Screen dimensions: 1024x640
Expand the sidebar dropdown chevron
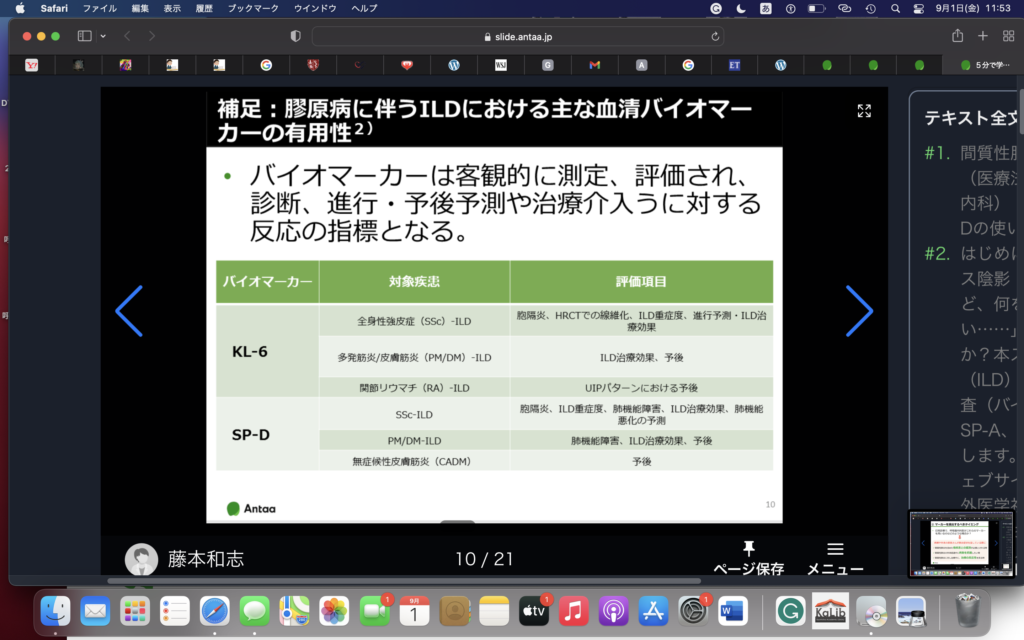102,36
